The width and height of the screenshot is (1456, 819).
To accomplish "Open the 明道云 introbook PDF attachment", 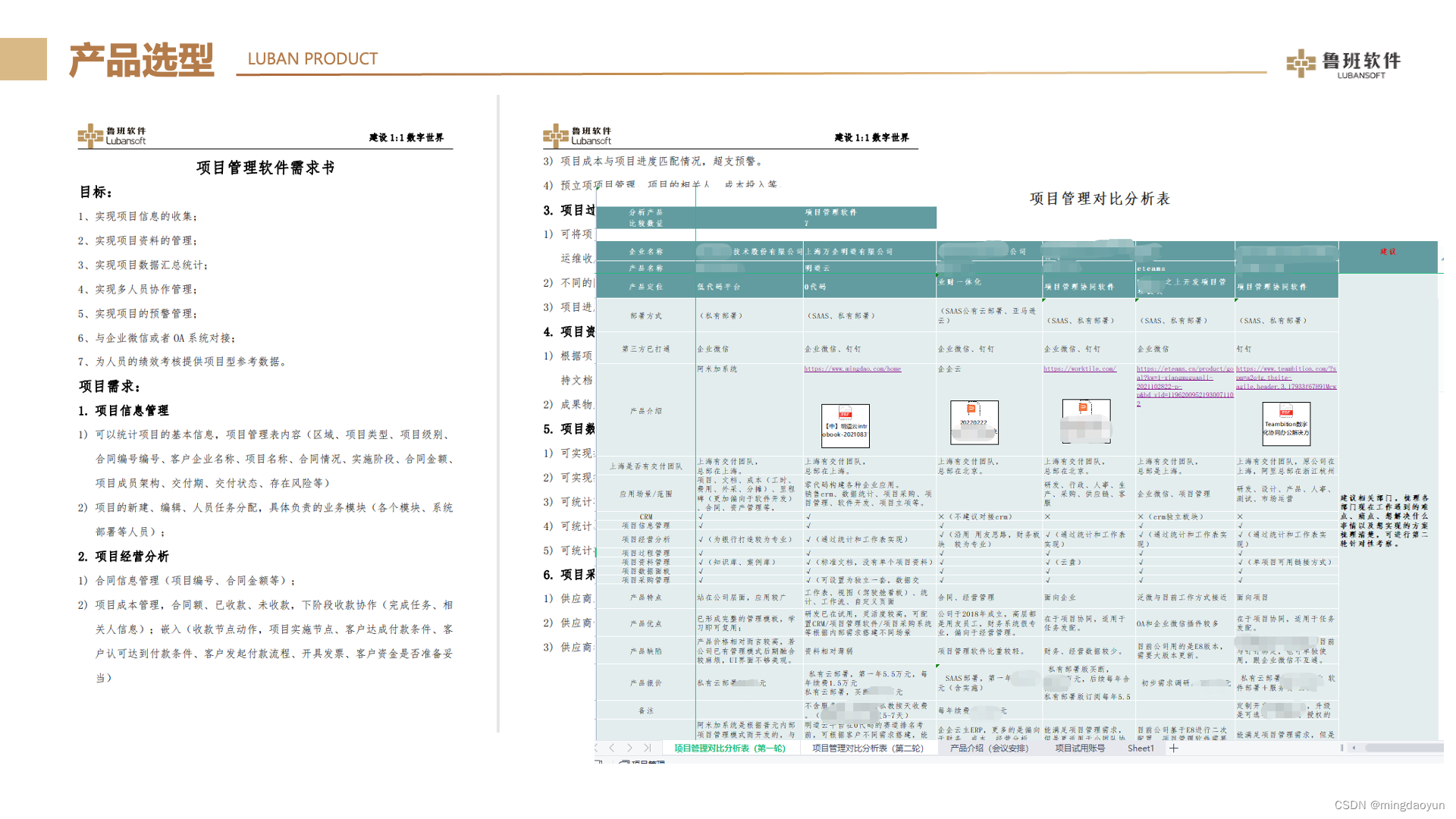I will pyautogui.click(x=845, y=425).
